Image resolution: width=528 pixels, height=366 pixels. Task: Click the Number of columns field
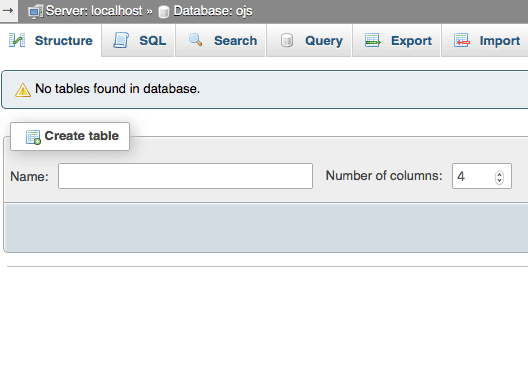(482, 176)
